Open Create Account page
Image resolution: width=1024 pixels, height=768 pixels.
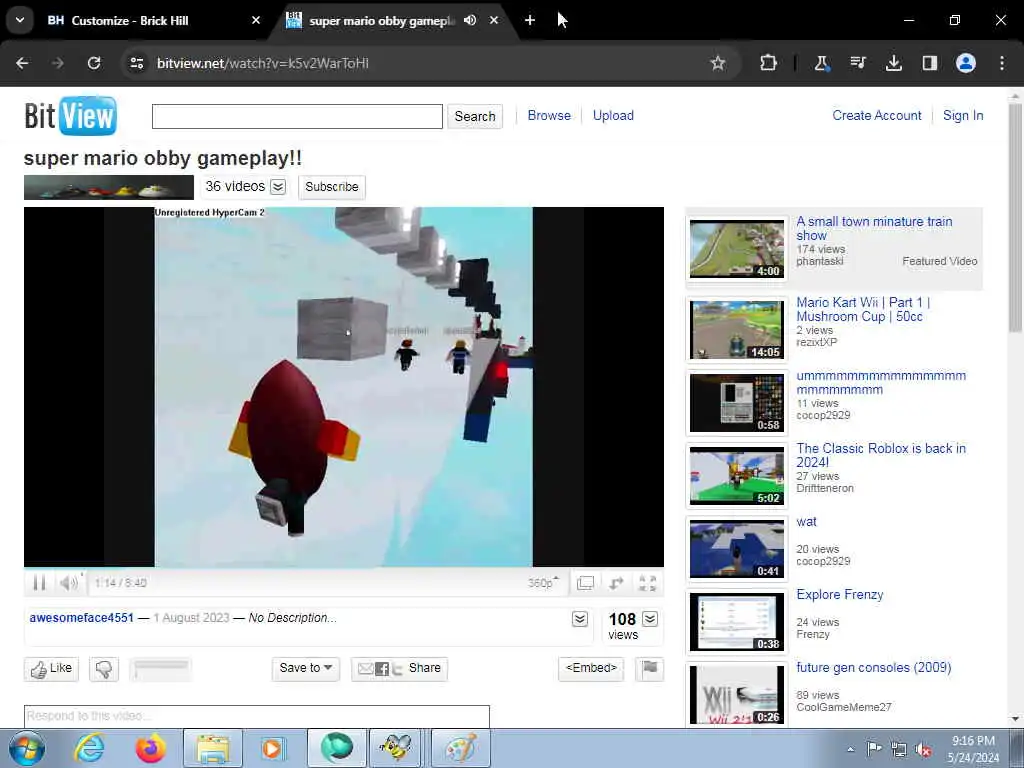click(877, 116)
